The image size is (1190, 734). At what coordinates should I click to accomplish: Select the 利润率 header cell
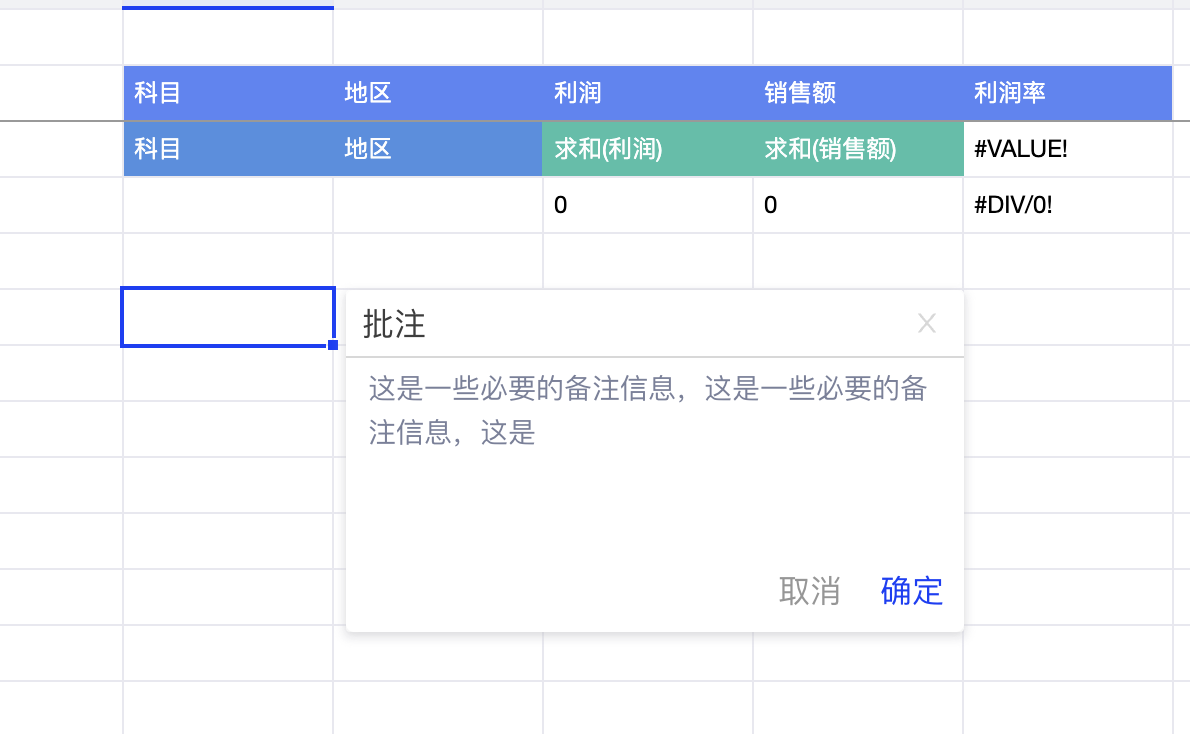coord(1067,93)
